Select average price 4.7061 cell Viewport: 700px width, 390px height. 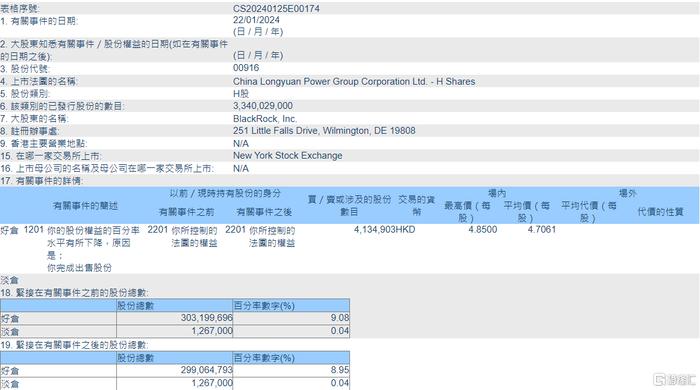click(x=542, y=229)
